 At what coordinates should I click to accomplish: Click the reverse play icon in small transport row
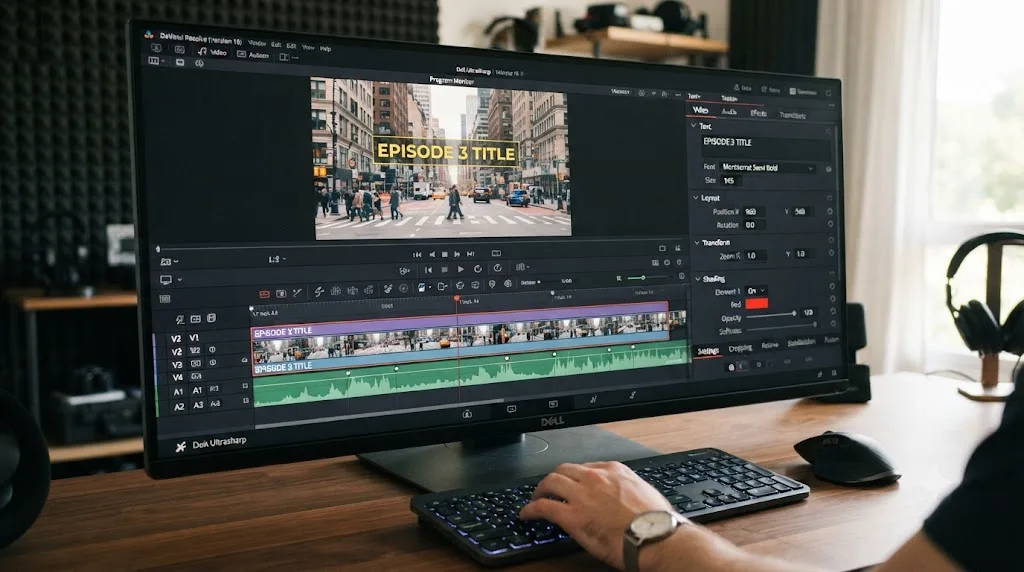click(x=432, y=254)
